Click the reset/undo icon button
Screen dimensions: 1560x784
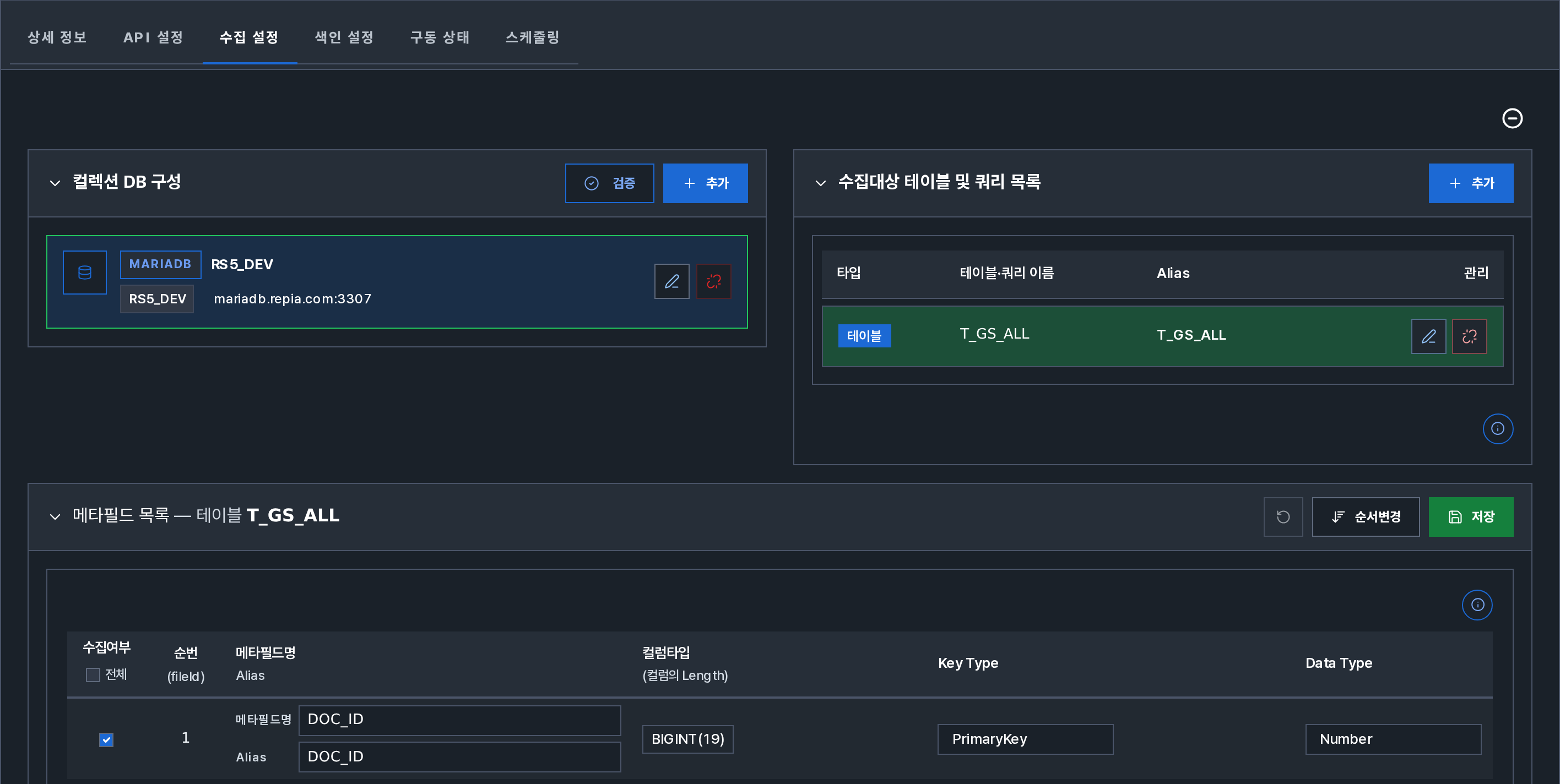point(1282,516)
